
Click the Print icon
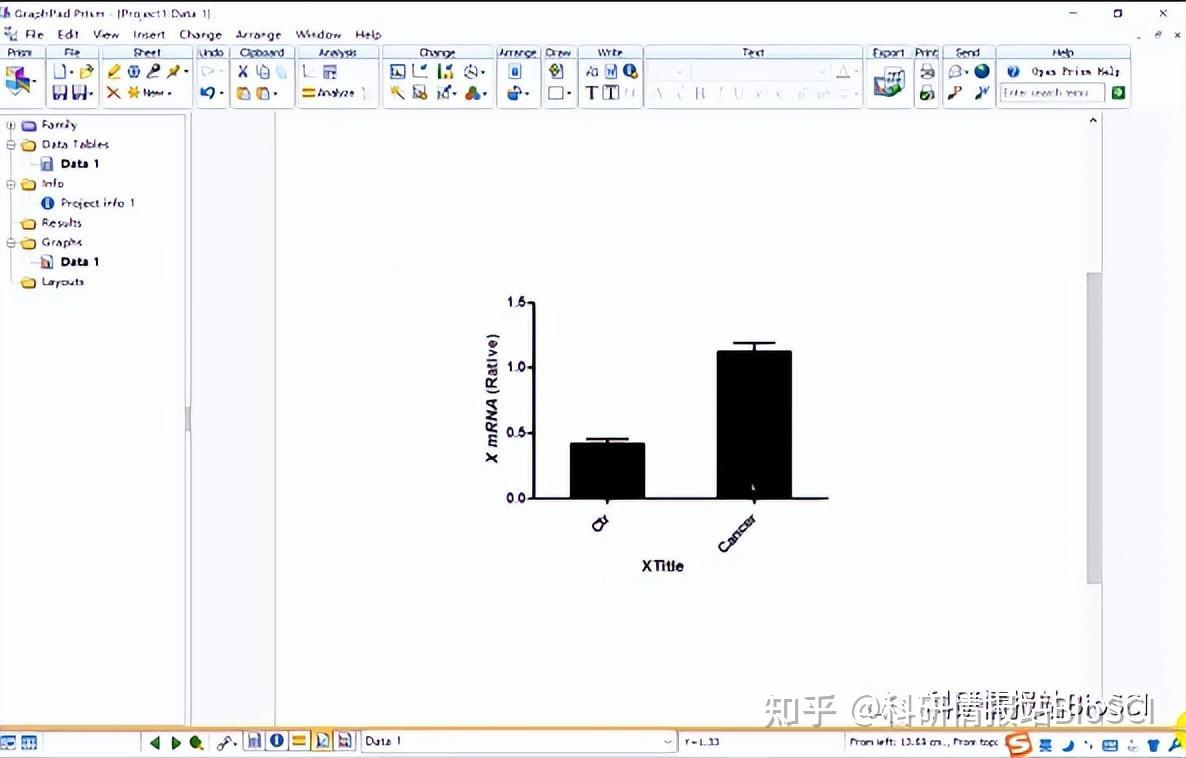pyautogui.click(x=926, y=71)
